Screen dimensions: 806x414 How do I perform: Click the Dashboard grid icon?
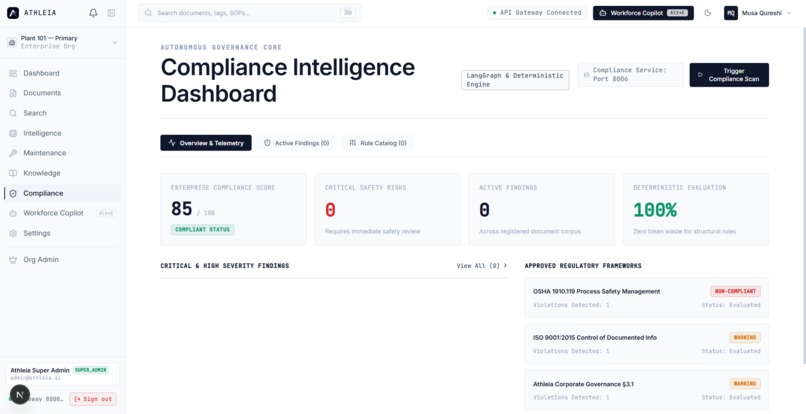point(13,74)
